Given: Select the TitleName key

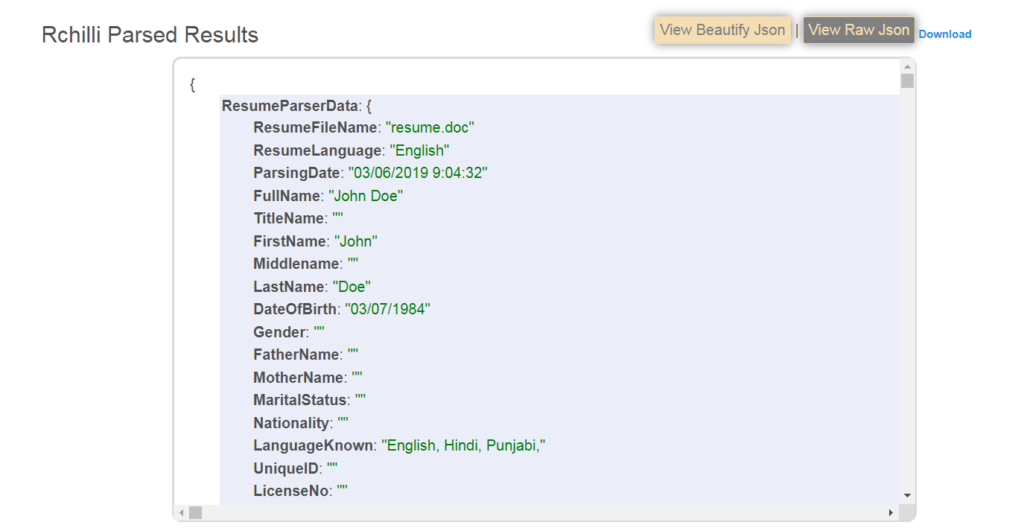Looking at the screenshot, I should (289, 218).
